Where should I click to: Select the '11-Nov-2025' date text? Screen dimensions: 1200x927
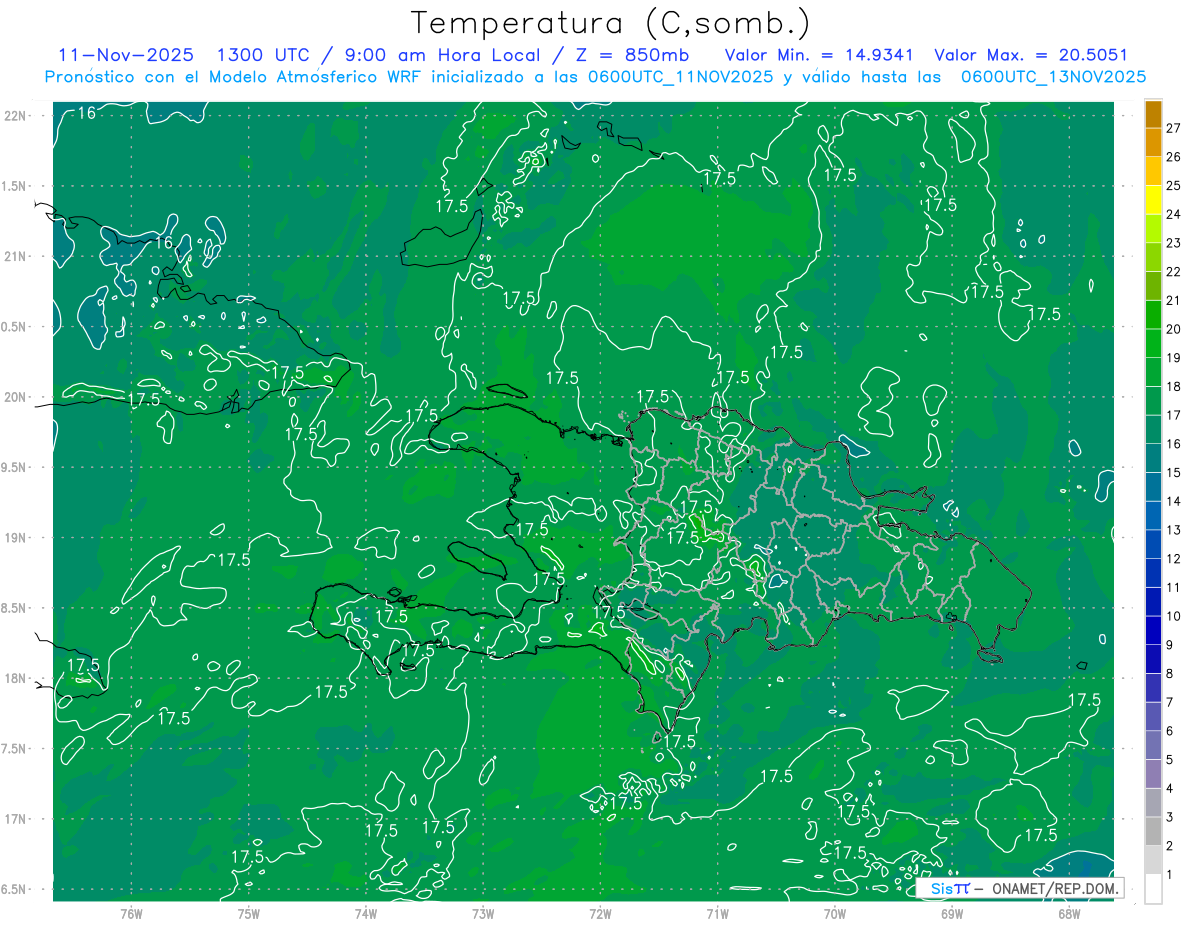(x=126, y=55)
